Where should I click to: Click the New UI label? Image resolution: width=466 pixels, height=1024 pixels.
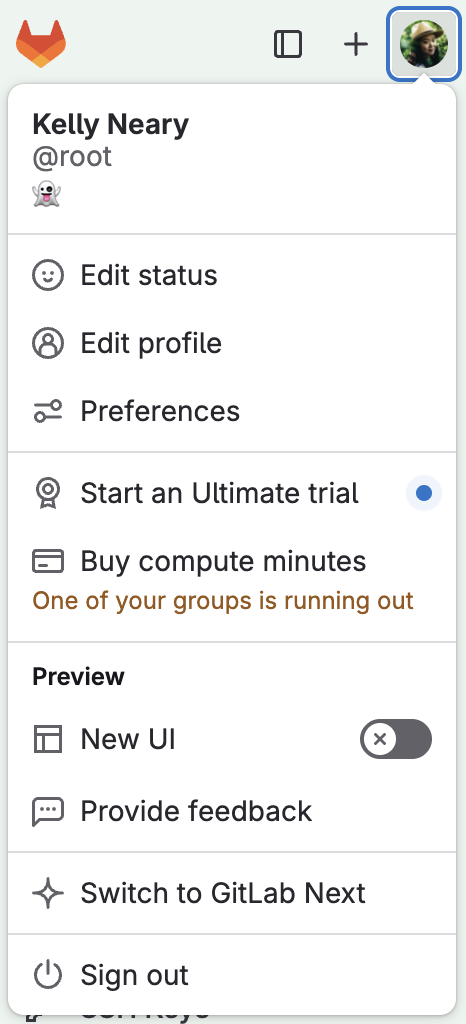[x=128, y=739]
